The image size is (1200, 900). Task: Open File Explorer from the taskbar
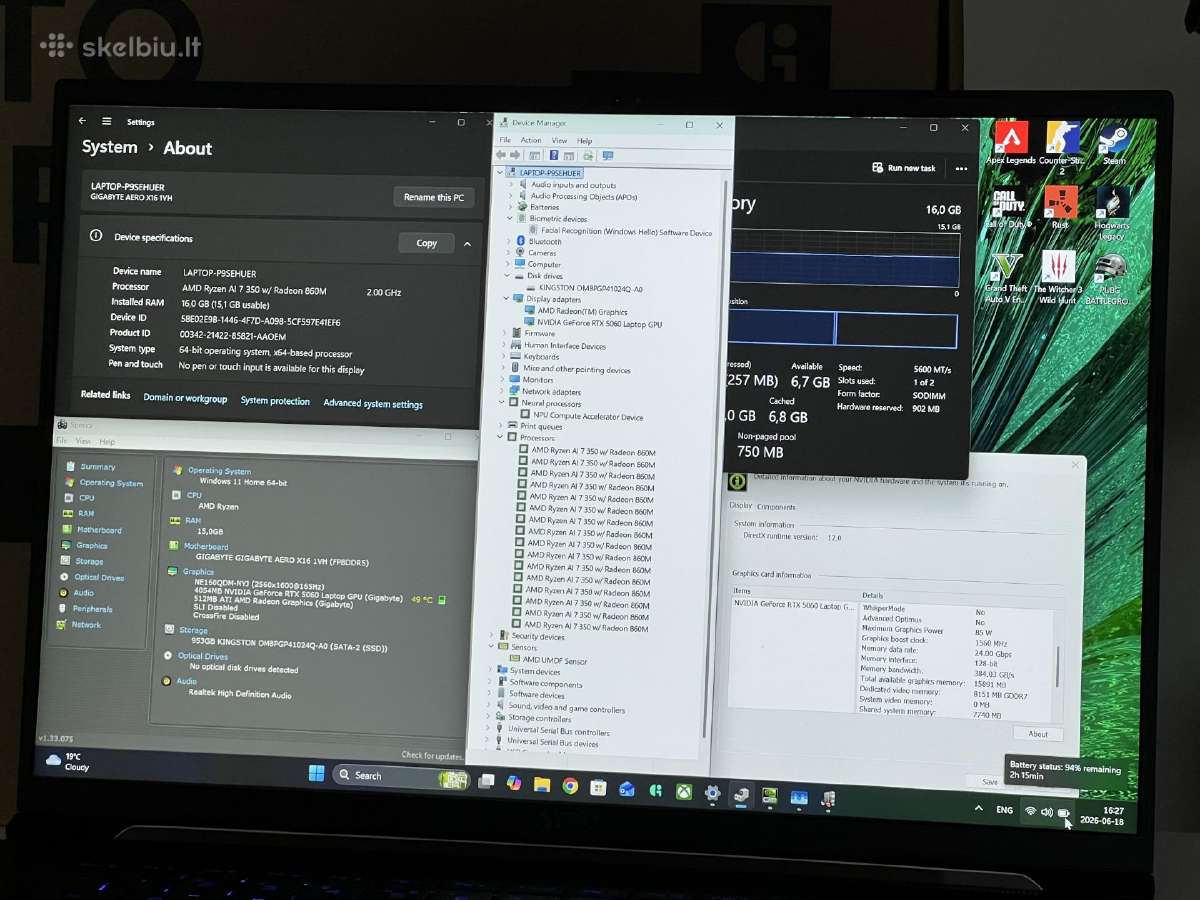click(541, 784)
